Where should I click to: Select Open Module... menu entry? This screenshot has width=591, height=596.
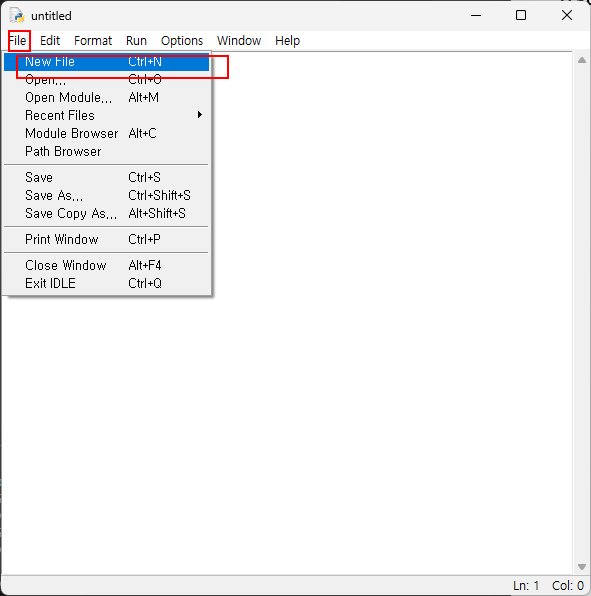[106, 98]
